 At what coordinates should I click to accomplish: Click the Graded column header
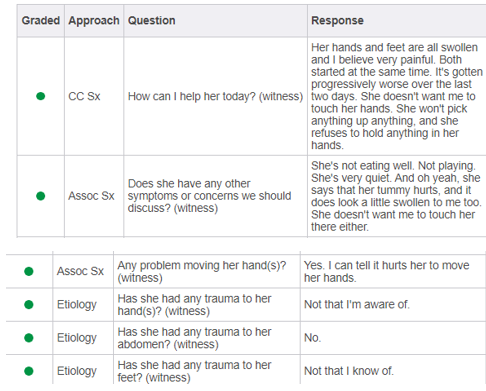coord(41,20)
